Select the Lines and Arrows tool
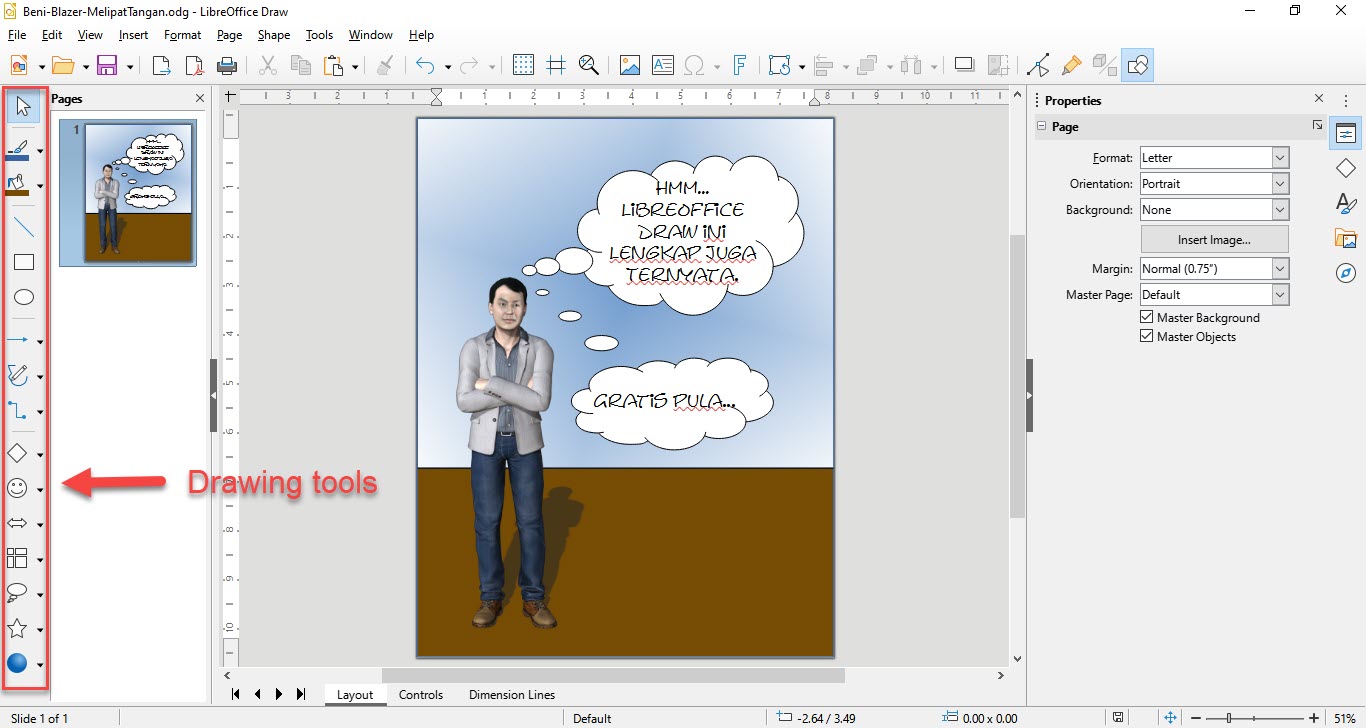Screen dimensions: 1366x728 18,341
